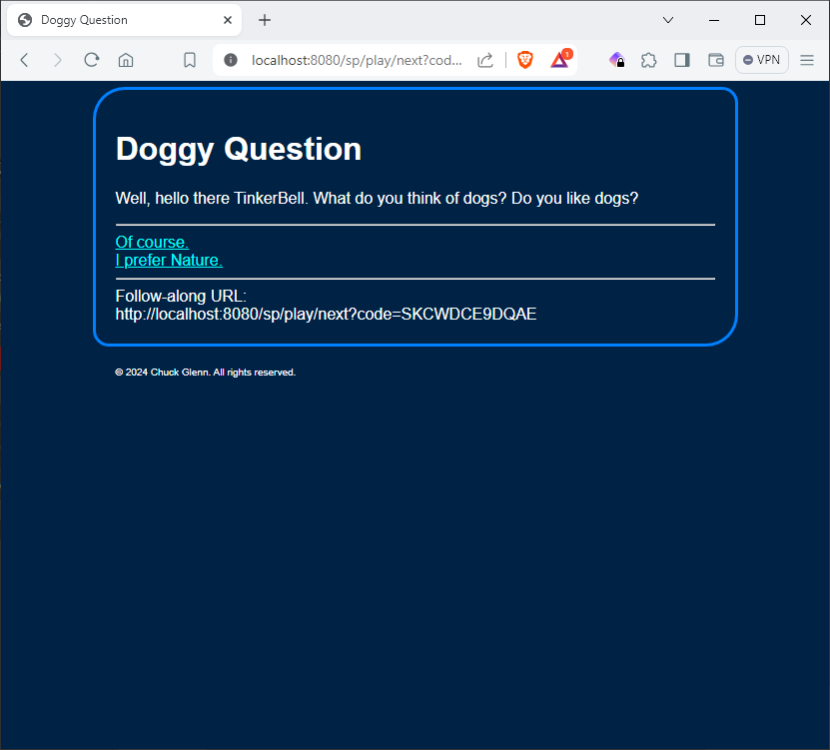View site information icon in address bar
Screen dimensions: 830x750
tap(231, 60)
